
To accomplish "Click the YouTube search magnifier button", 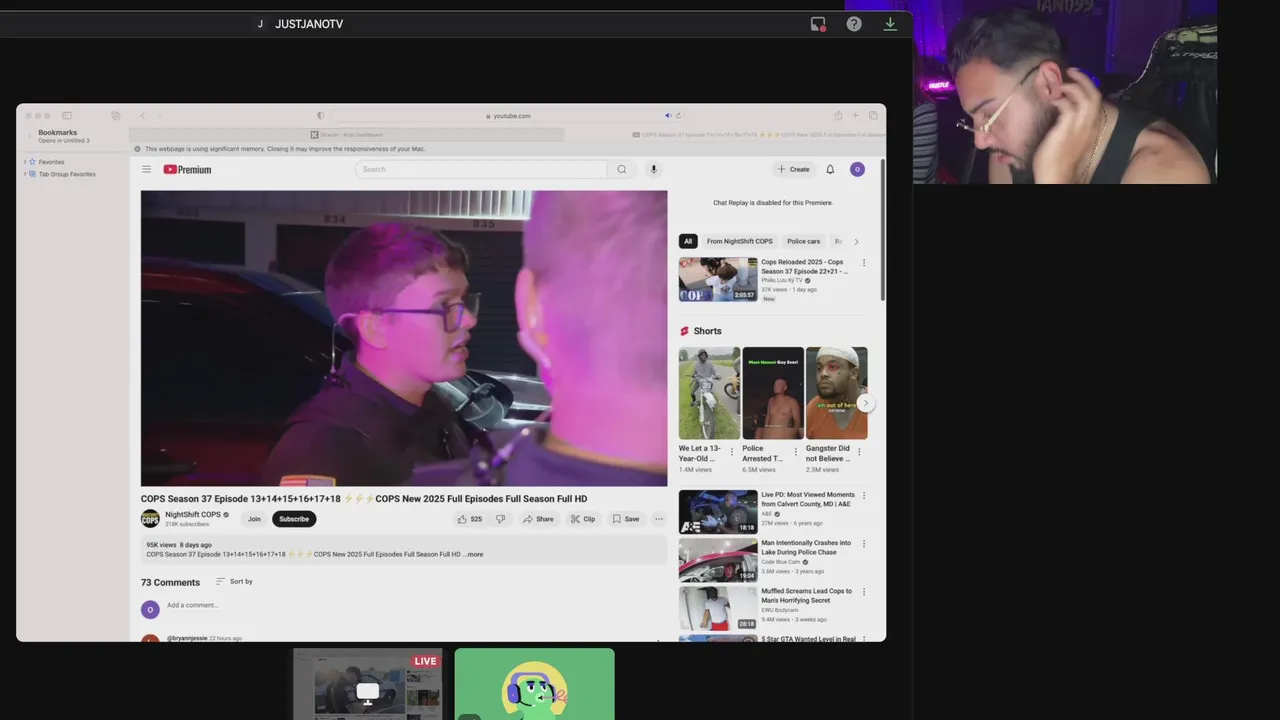I will (x=621, y=169).
